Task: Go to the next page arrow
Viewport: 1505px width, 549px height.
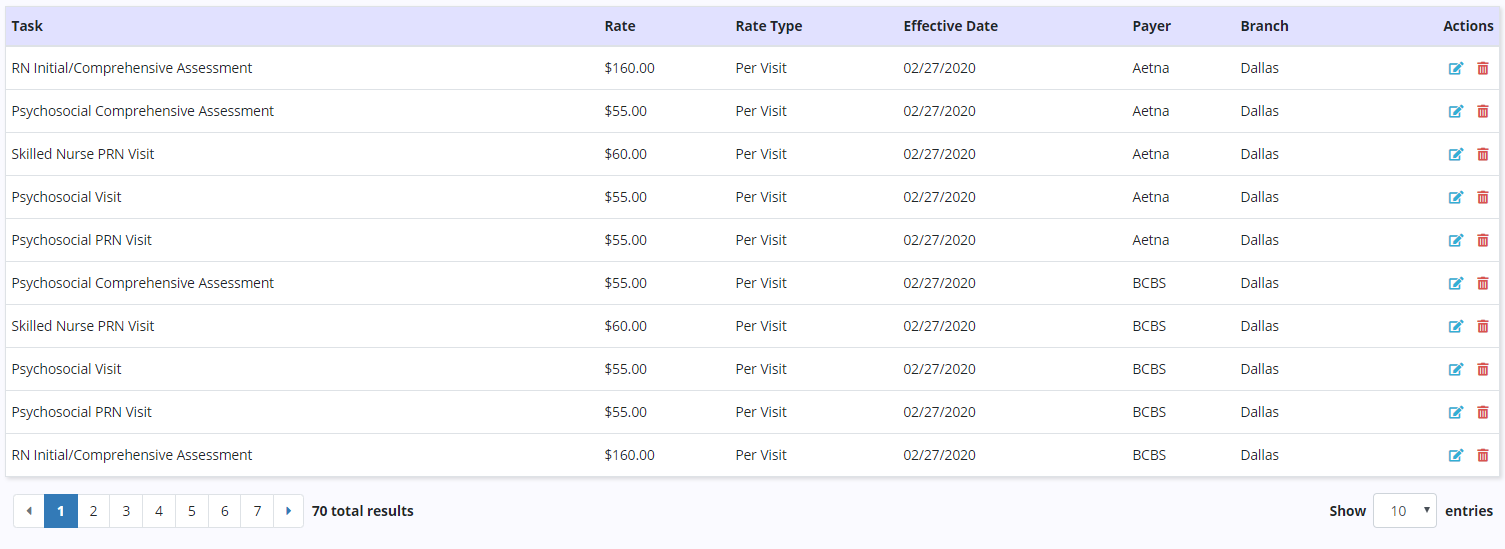Action: click(x=288, y=511)
